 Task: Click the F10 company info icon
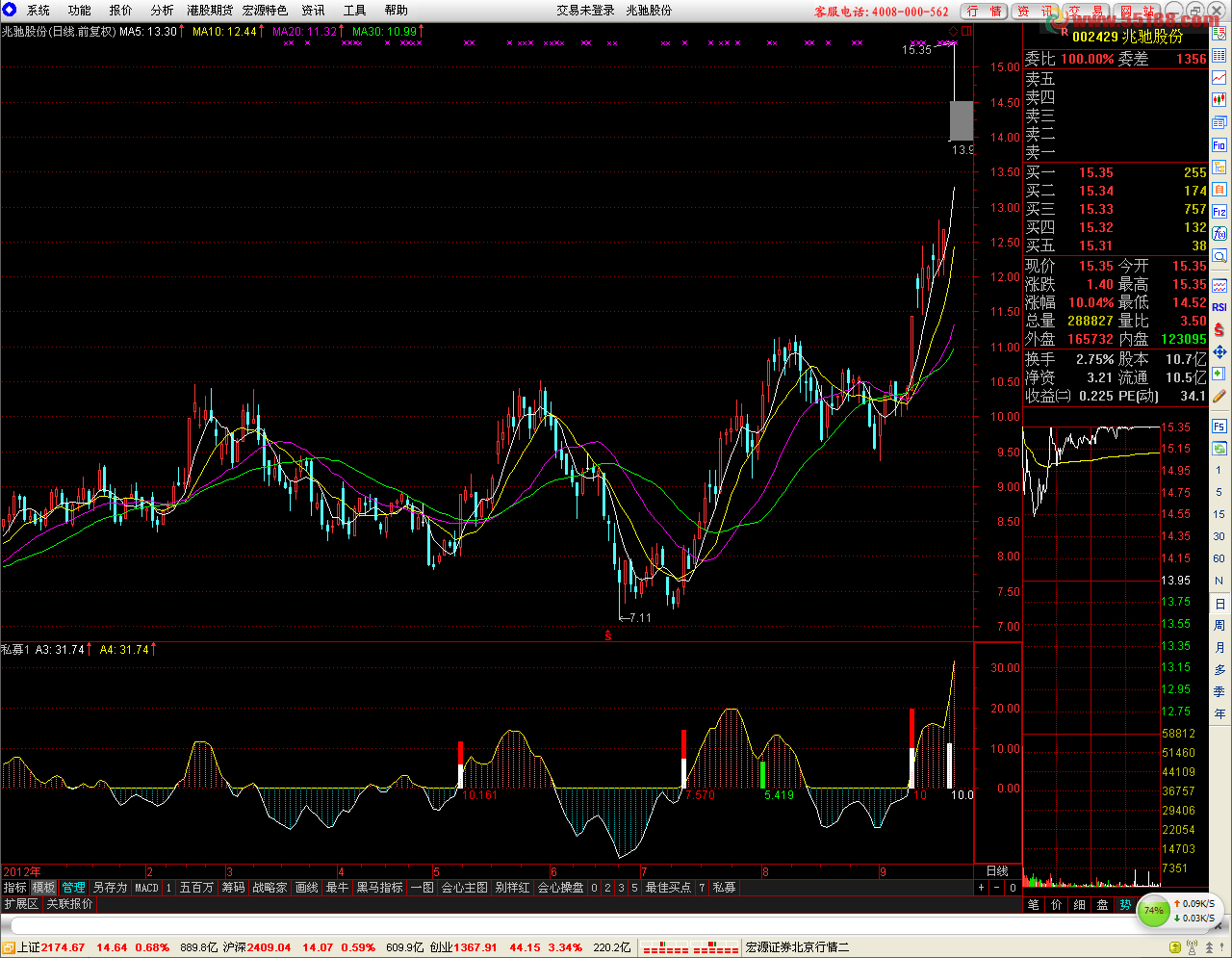click(x=1219, y=145)
